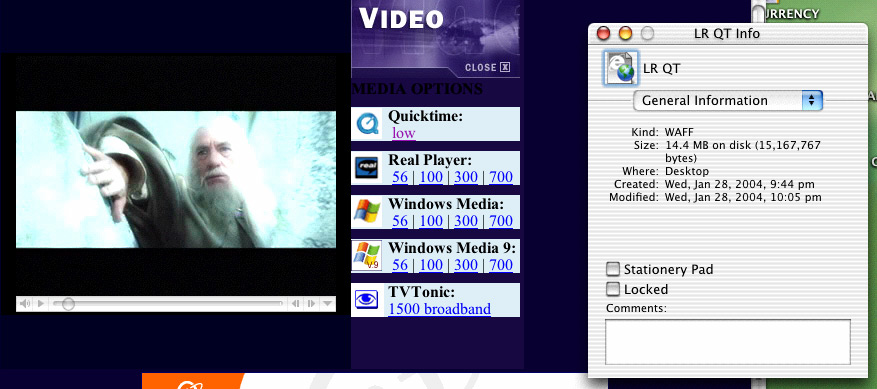The image size is (877, 389).
Task: Play the video in the player
Action: [41, 304]
